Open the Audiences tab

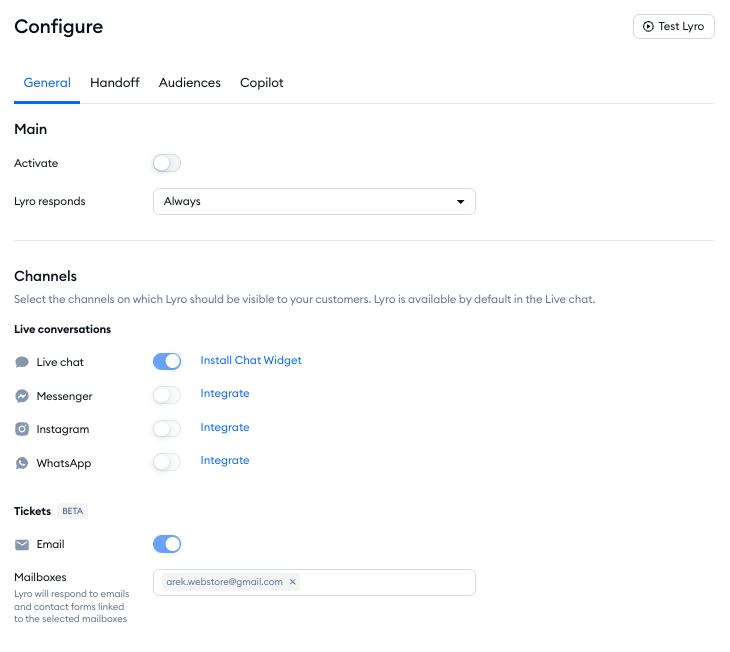click(189, 83)
